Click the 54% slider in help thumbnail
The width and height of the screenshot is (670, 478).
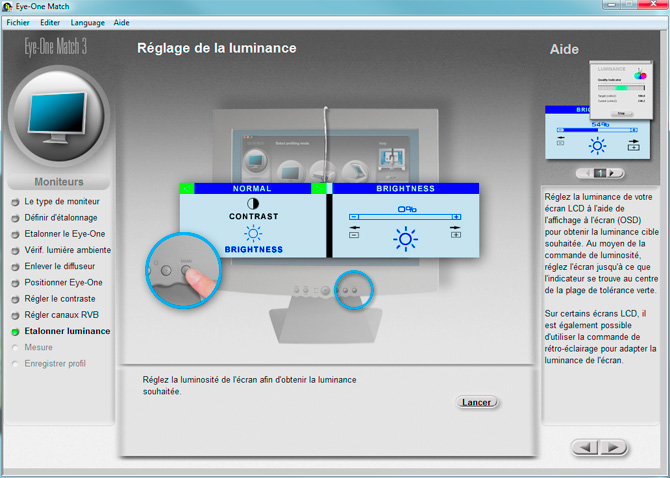pos(597,129)
